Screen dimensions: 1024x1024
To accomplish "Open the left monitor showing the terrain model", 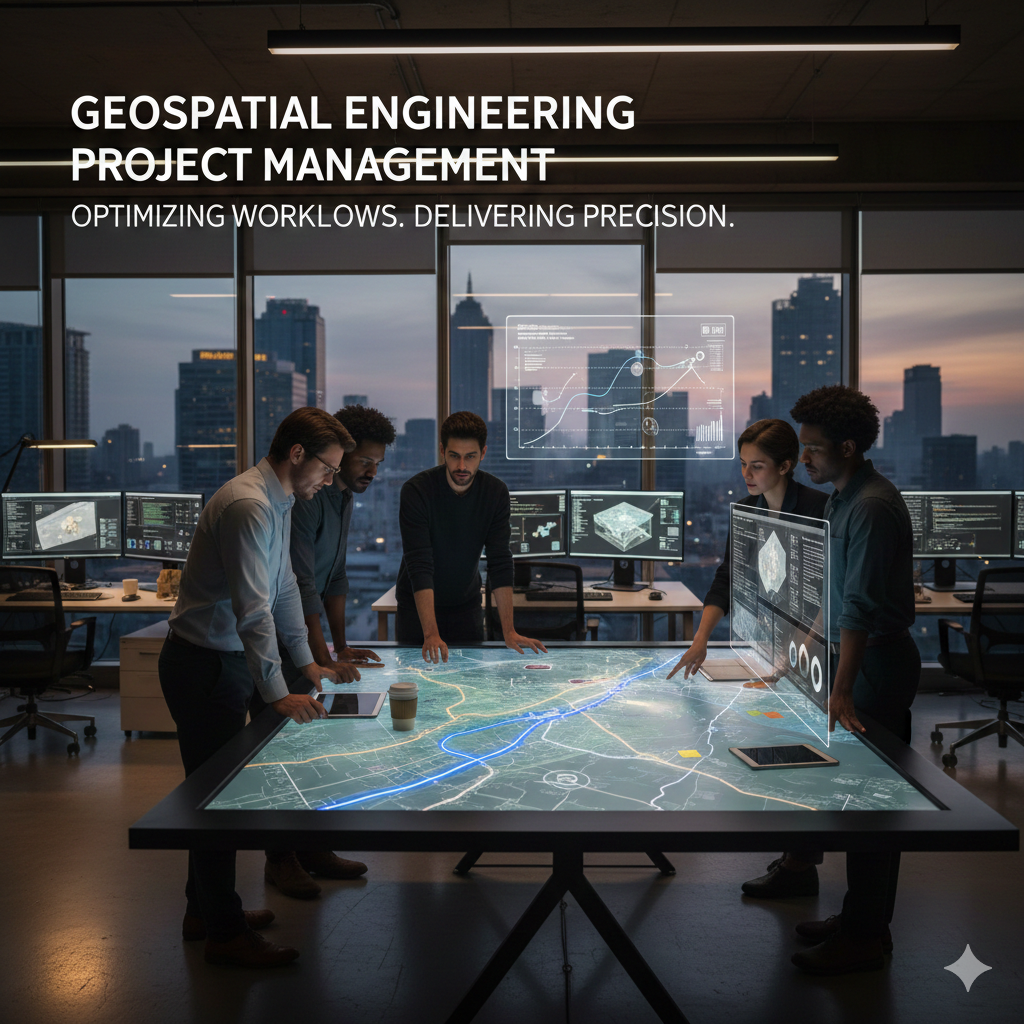I will [x=61, y=525].
